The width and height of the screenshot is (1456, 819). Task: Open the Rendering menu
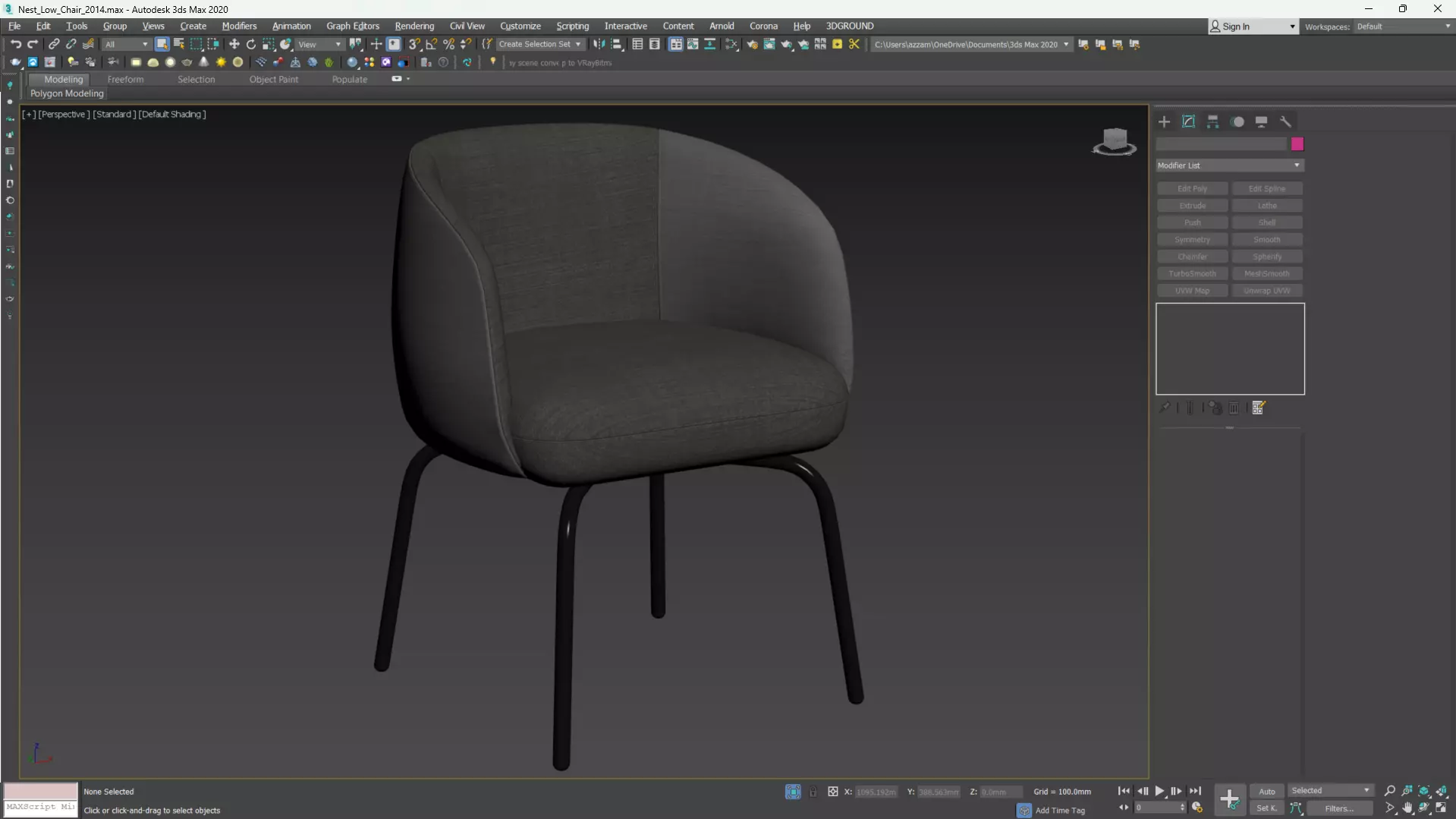coord(414,26)
